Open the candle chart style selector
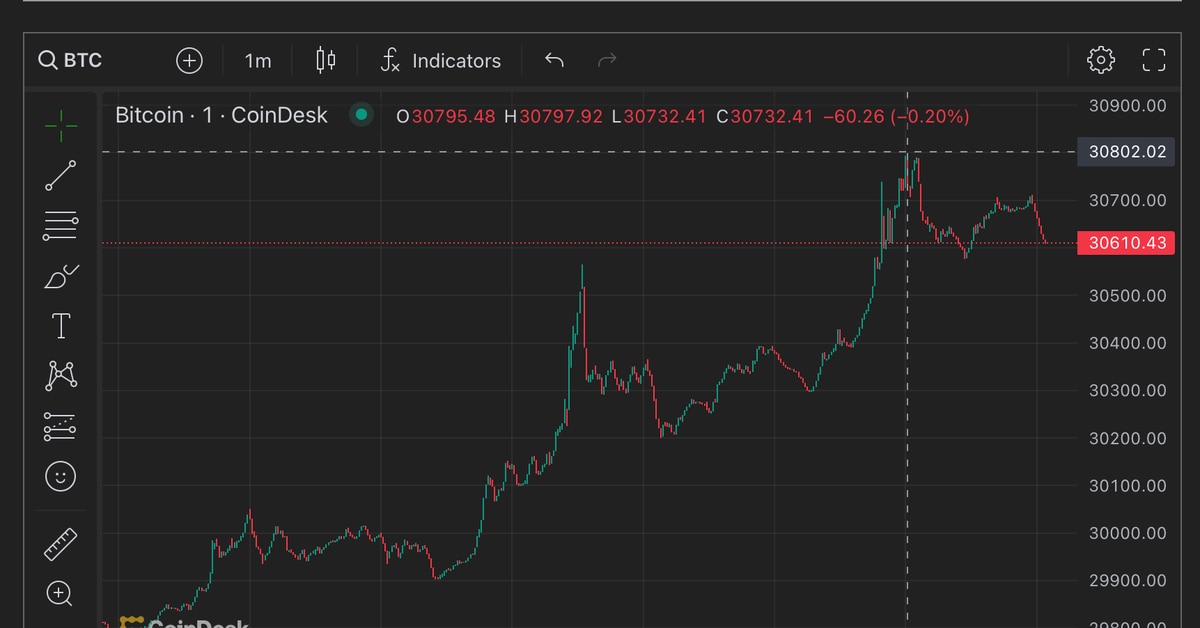This screenshot has height=628, width=1200. pyautogui.click(x=323, y=60)
